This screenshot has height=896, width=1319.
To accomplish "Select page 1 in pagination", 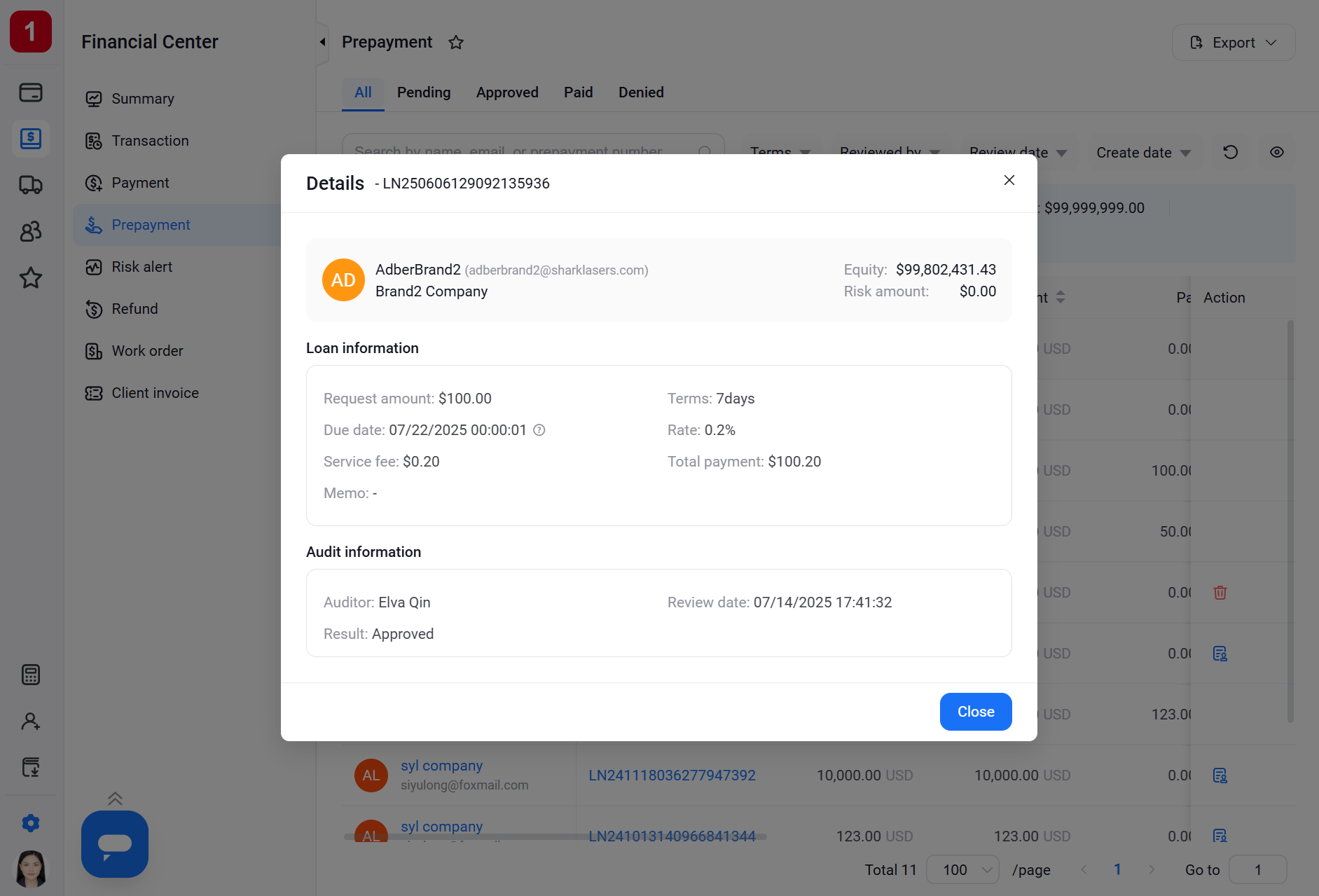I will pyautogui.click(x=1117, y=870).
